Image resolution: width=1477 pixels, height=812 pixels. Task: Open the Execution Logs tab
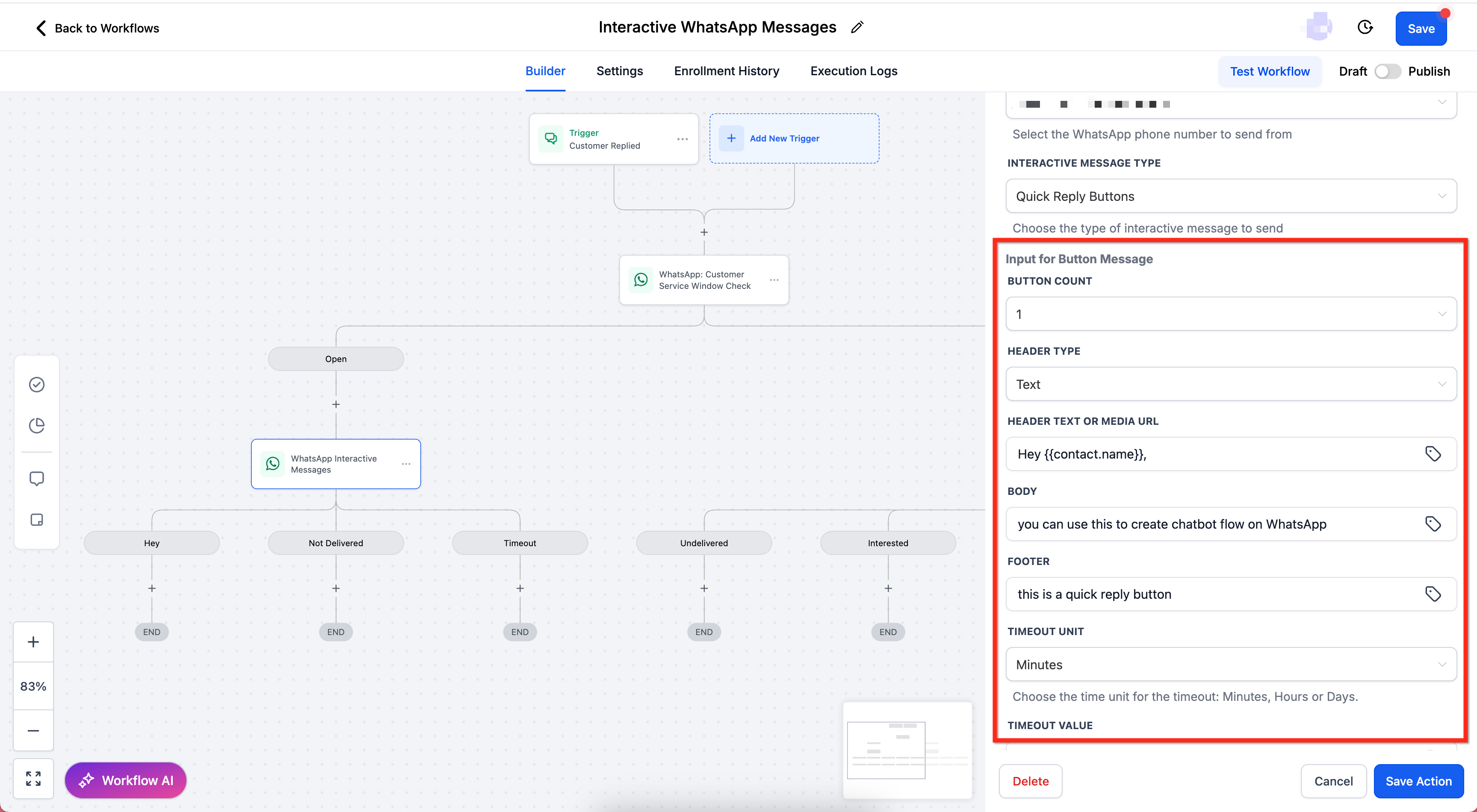[853, 71]
